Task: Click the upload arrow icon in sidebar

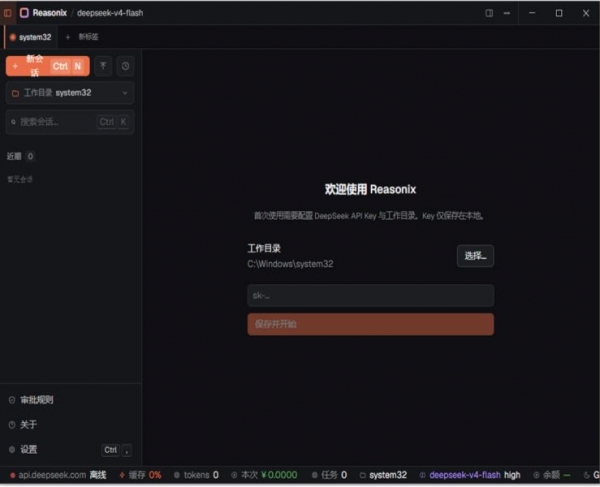Action: point(103,66)
